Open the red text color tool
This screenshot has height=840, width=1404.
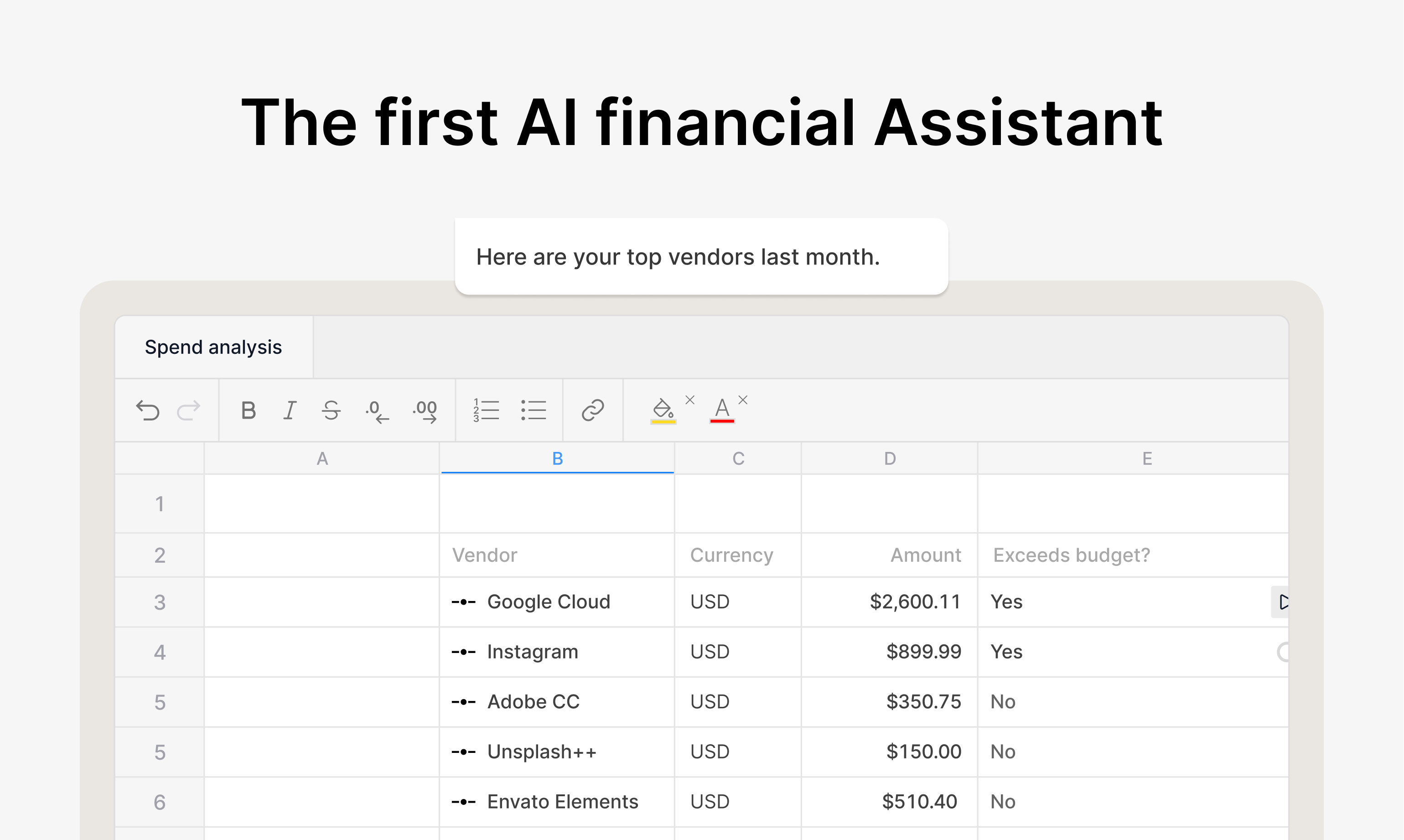point(722,410)
